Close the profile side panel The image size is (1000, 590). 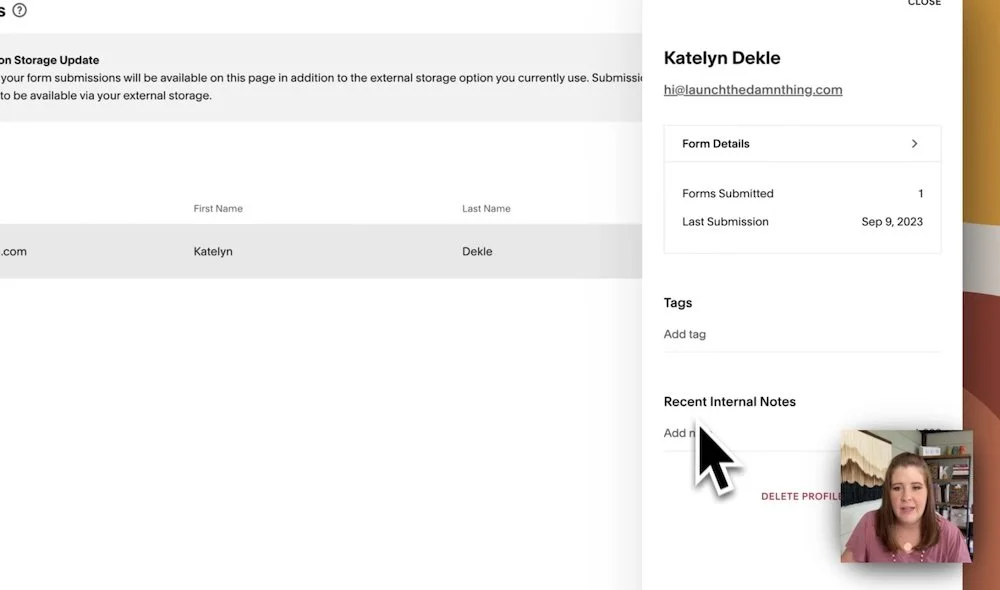924,3
